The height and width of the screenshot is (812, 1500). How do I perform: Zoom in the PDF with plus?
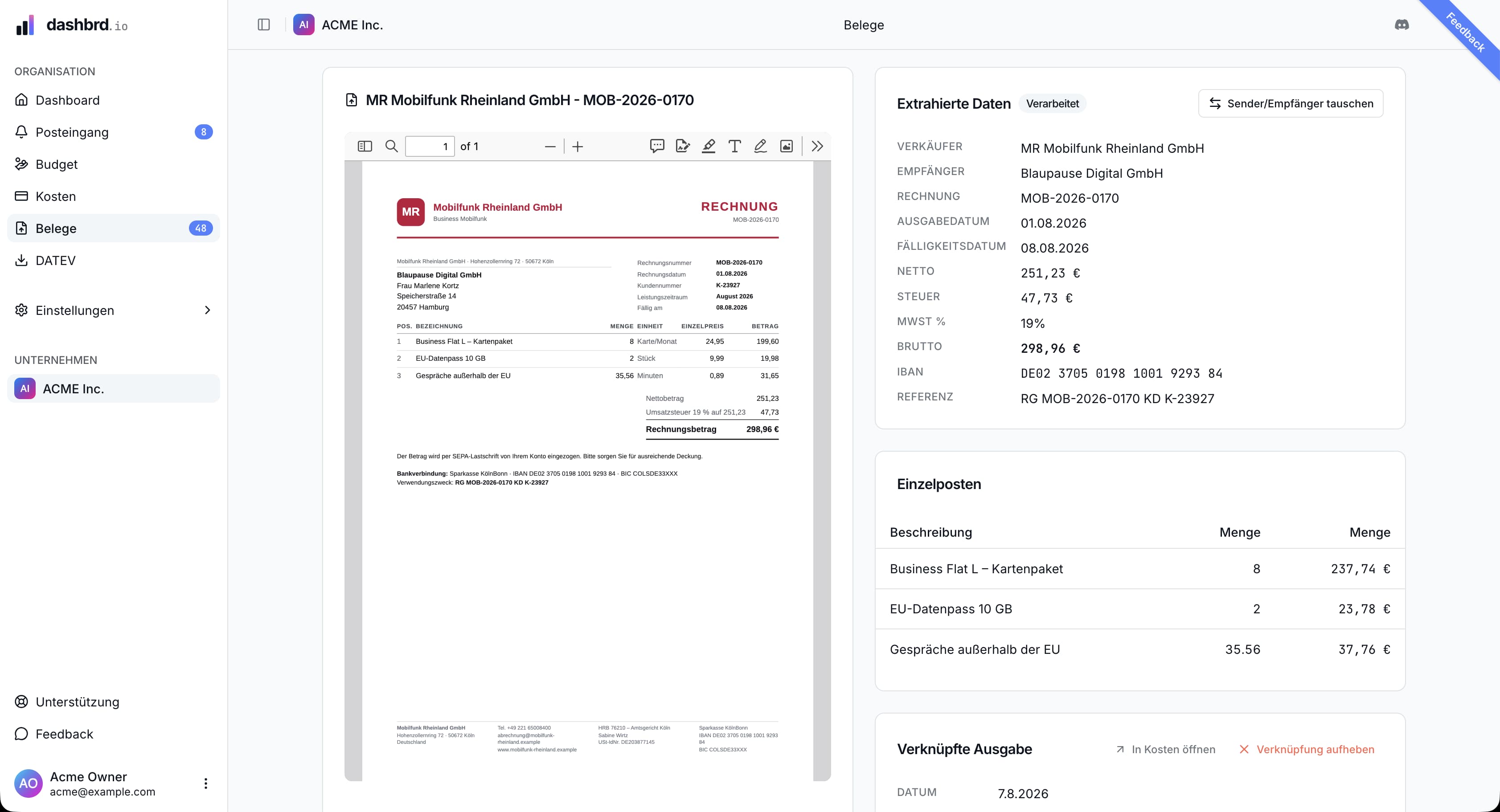[x=578, y=147]
